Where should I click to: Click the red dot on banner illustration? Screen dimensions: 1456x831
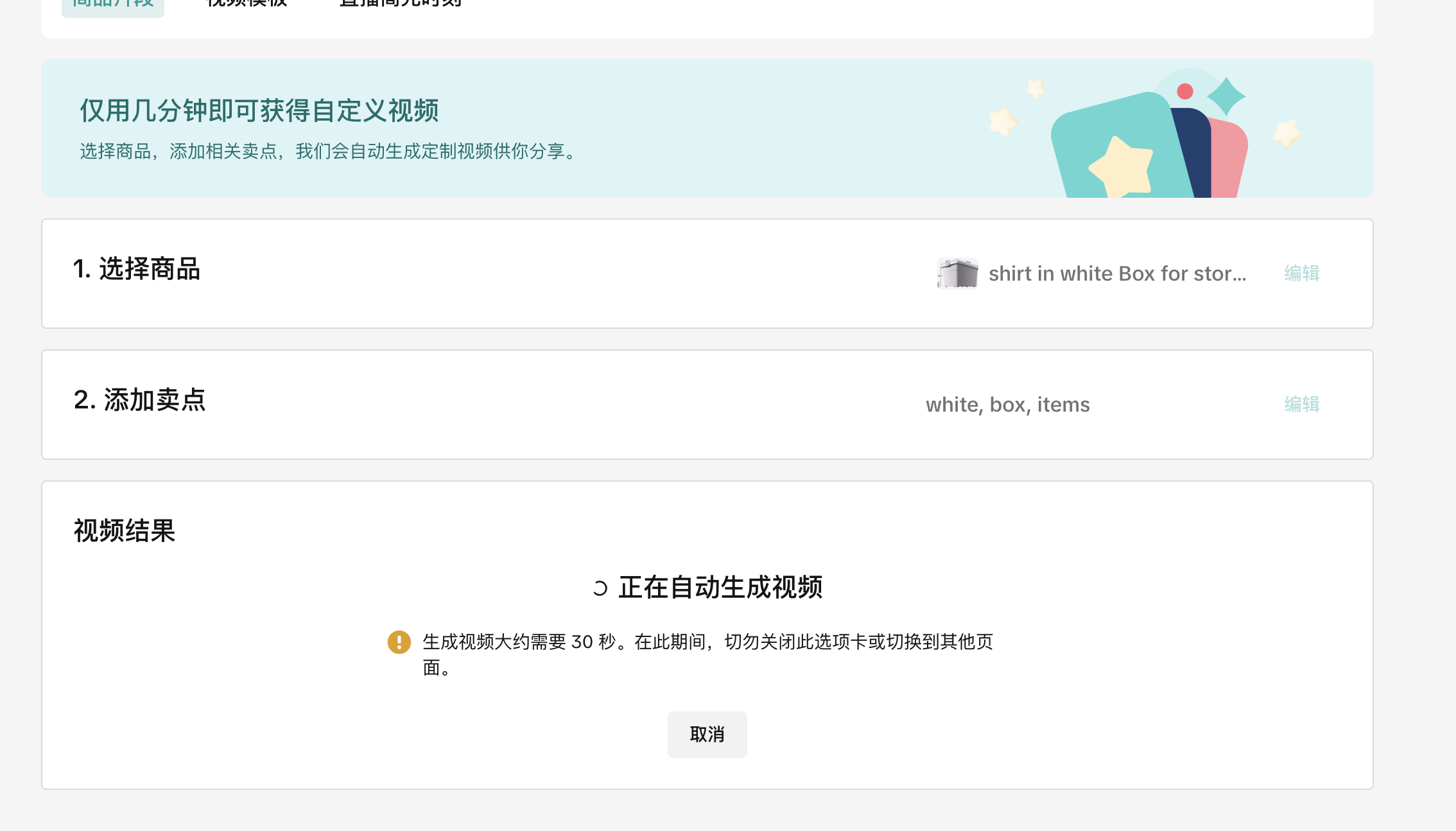1185,92
